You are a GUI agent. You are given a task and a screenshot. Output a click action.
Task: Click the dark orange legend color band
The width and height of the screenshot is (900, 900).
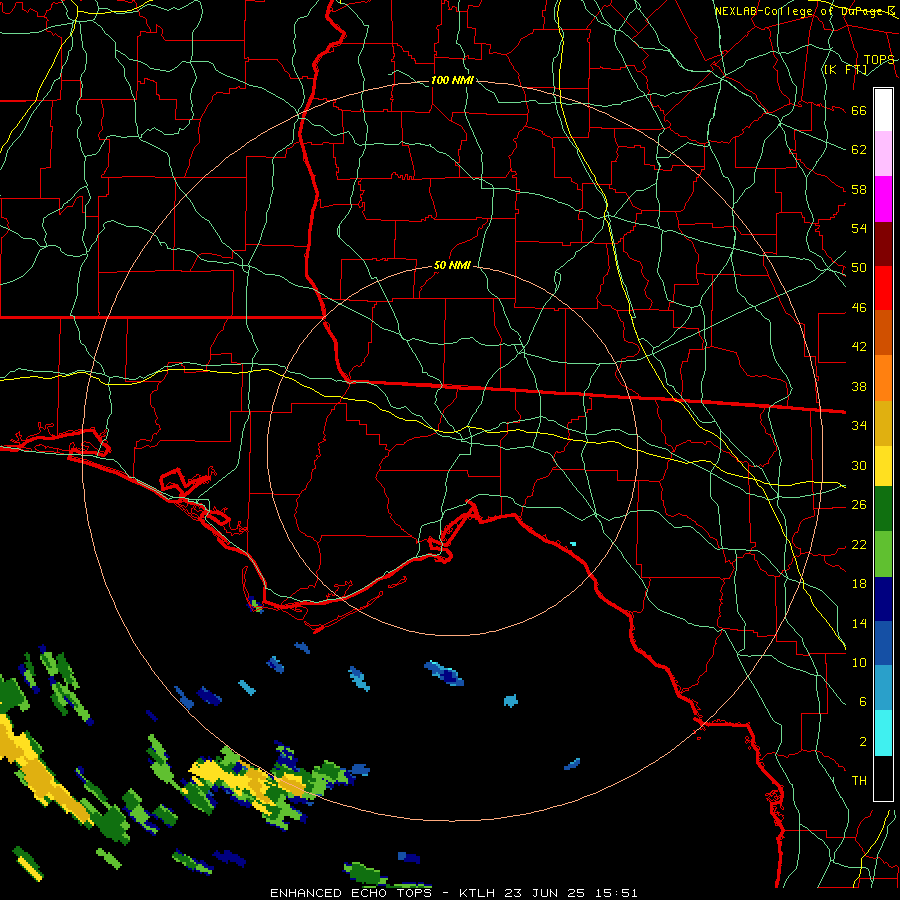click(883, 332)
